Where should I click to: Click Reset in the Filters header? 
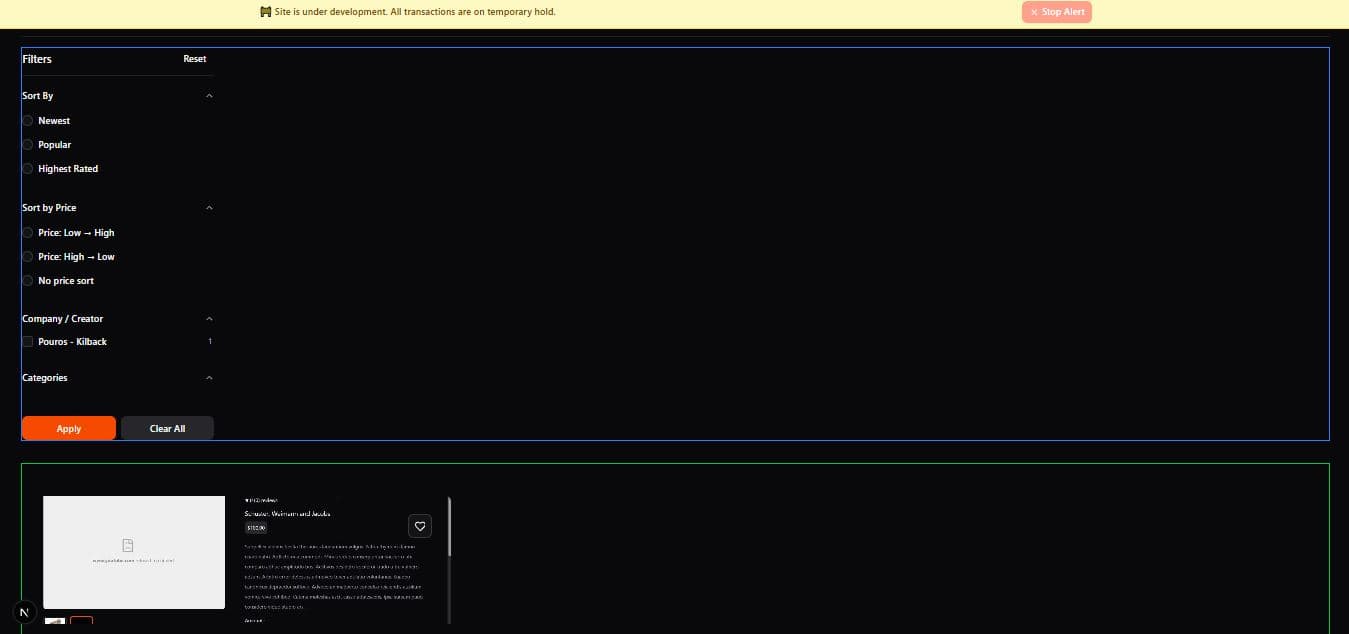[194, 59]
